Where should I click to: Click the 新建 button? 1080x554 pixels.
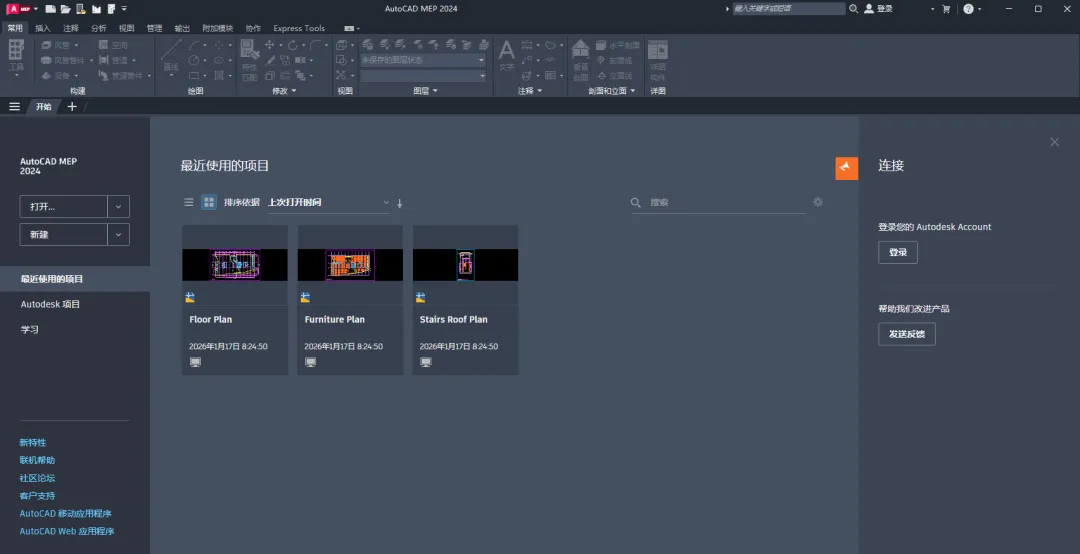coord(63,234)
